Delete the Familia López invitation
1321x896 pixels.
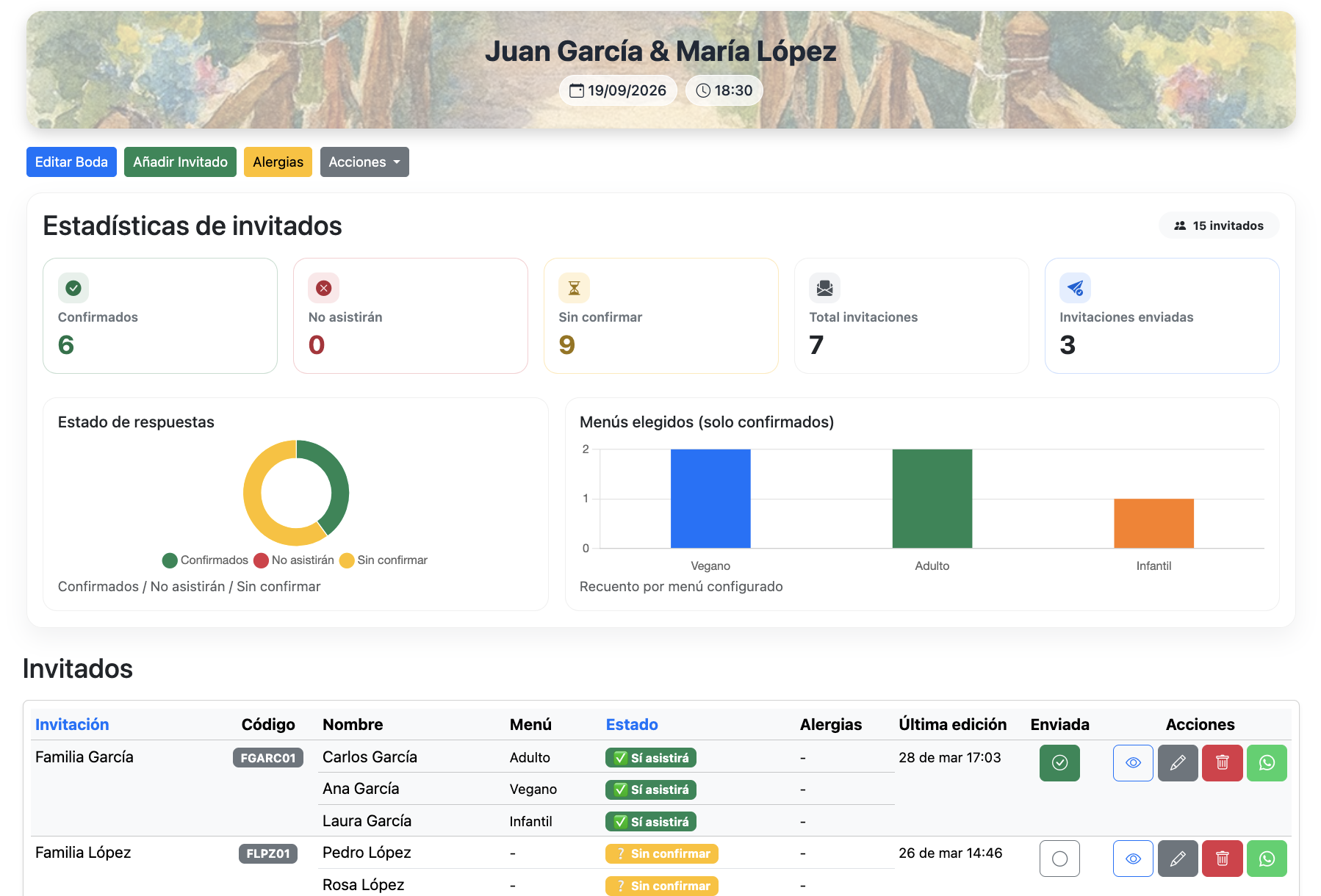[x=1222, y=859]
